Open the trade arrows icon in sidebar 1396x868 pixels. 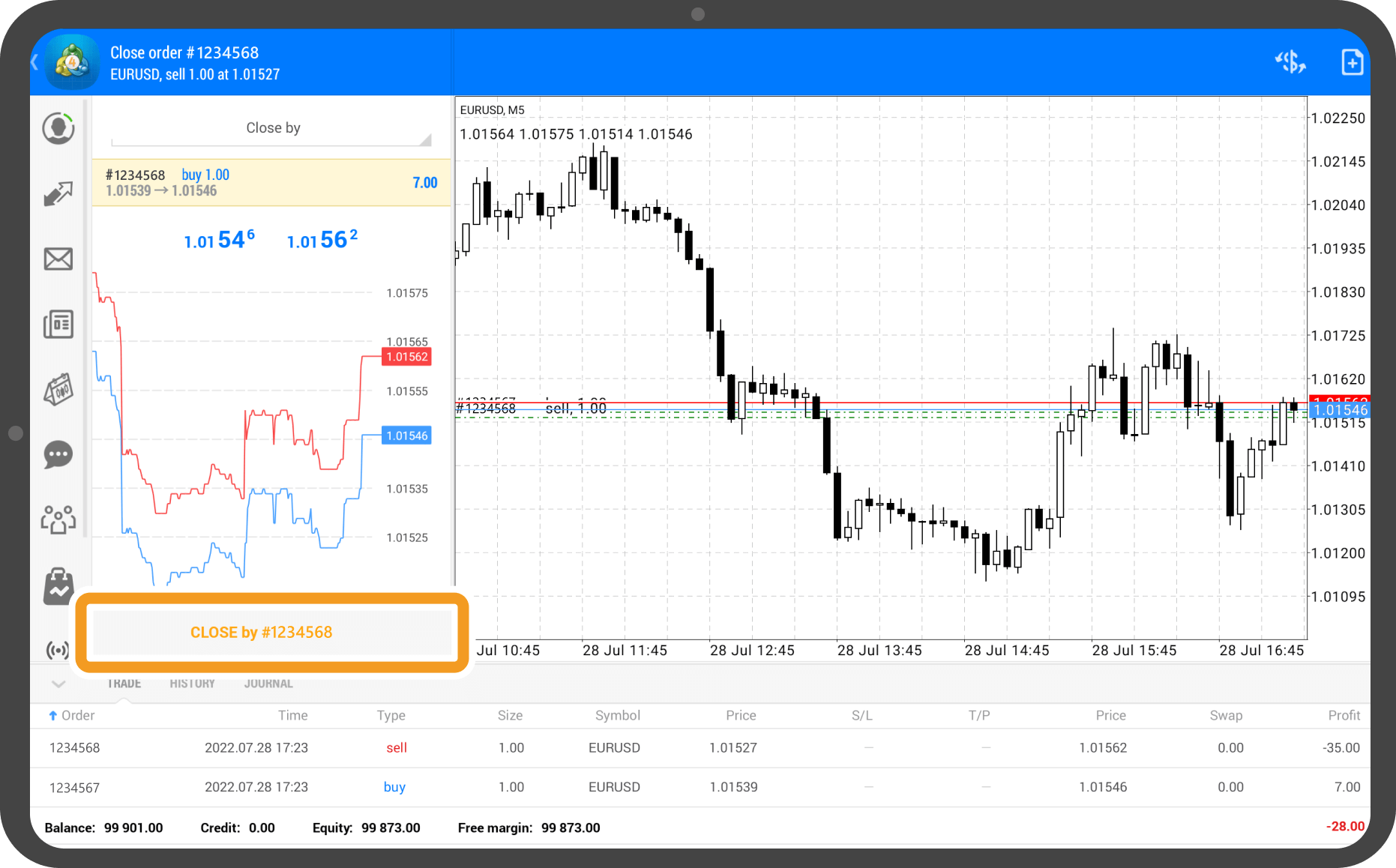coord(58,193)
